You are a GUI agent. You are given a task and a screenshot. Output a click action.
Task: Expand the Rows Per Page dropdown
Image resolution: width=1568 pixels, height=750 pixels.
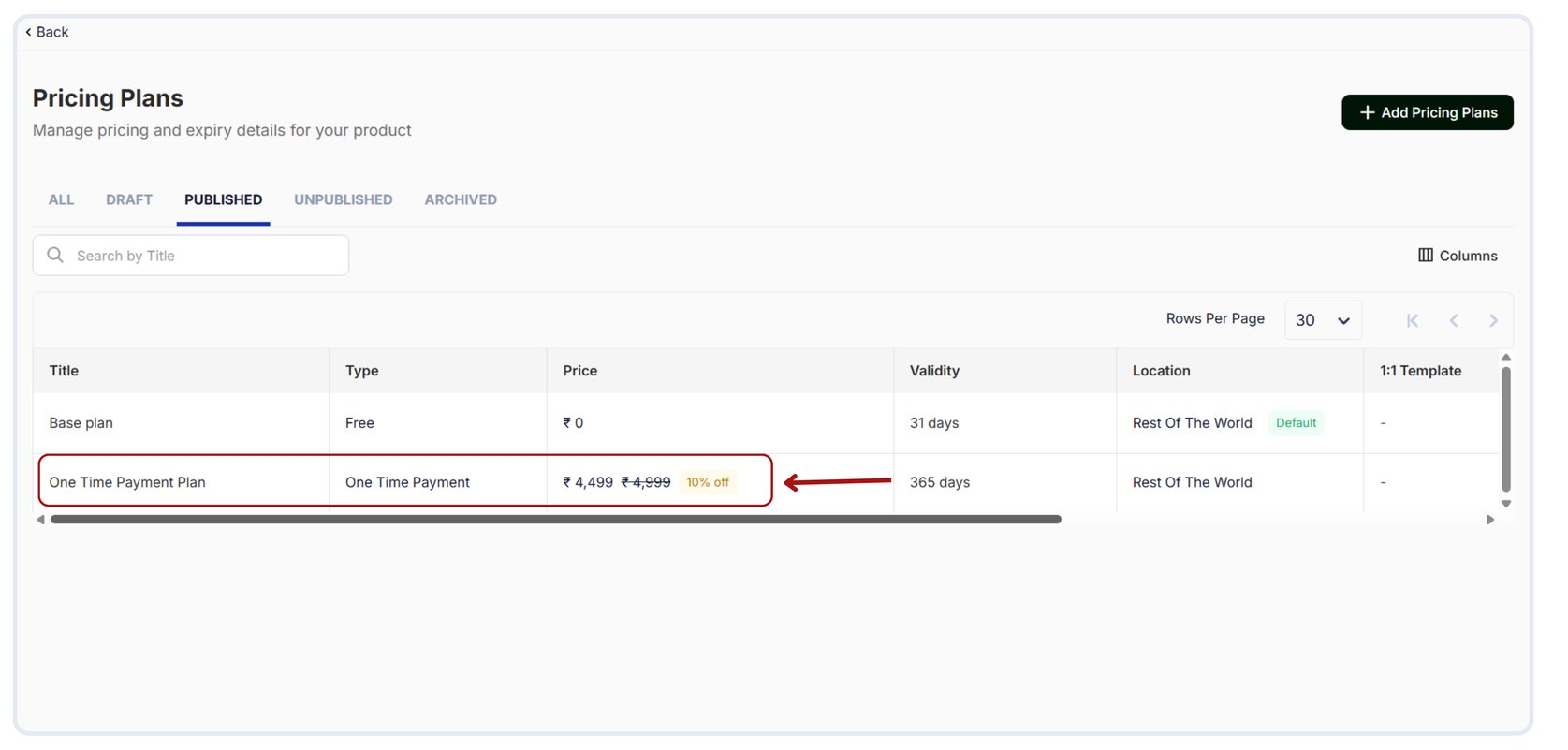point(1323,320)
